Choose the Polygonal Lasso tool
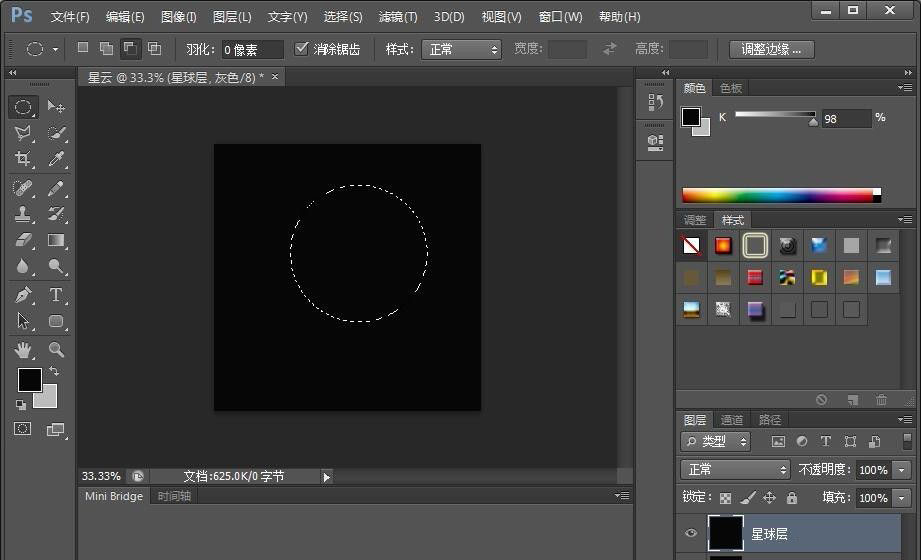The image size is (921, 560). (x=23, y=133)
